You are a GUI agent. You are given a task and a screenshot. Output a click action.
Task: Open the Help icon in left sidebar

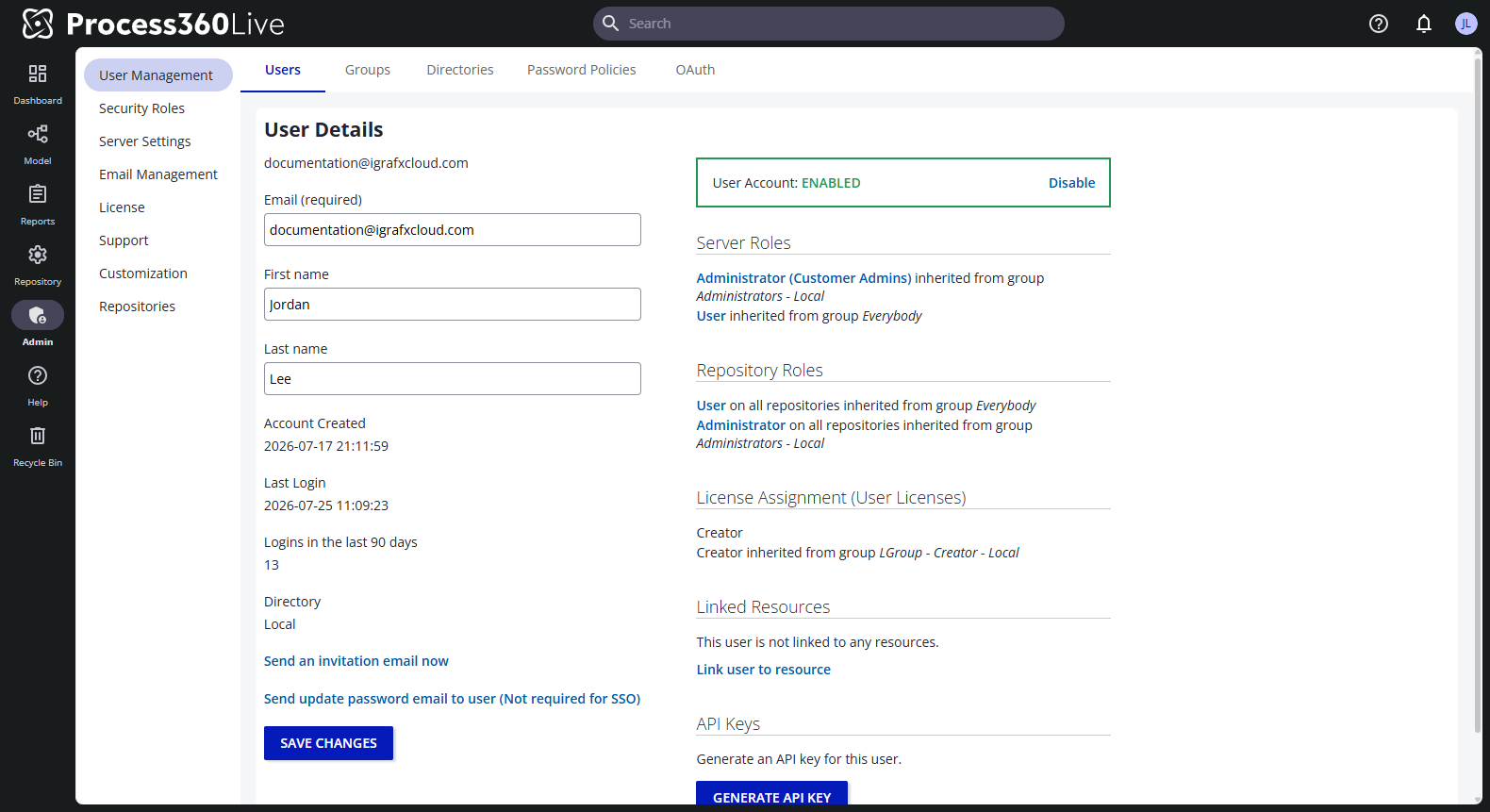(x=38, y=375)
